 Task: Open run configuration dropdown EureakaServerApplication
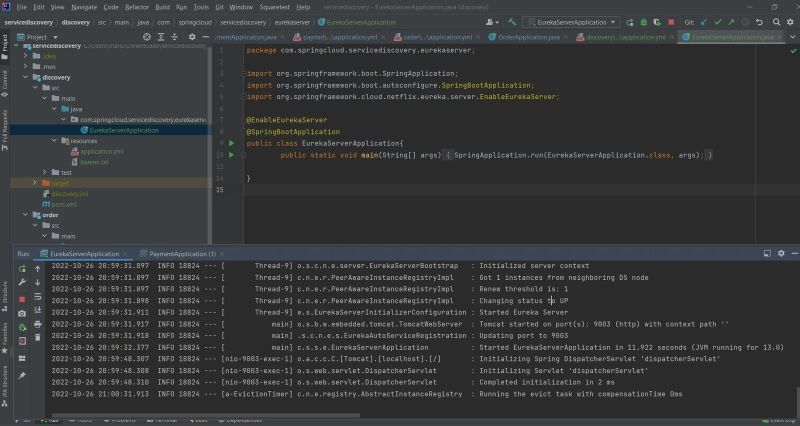point(571,22)
